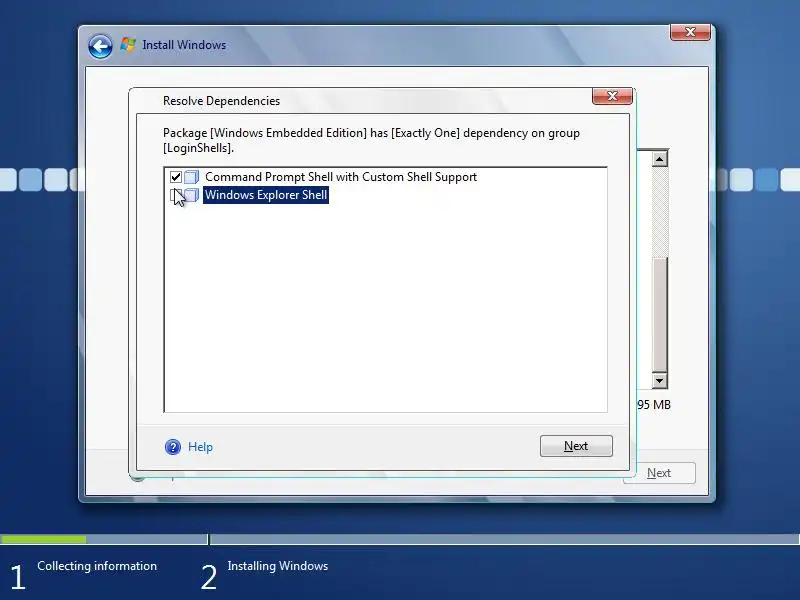Click the Windows flag logo in title bar
Screen dimensions: 800x600
(x=128, y=44)
